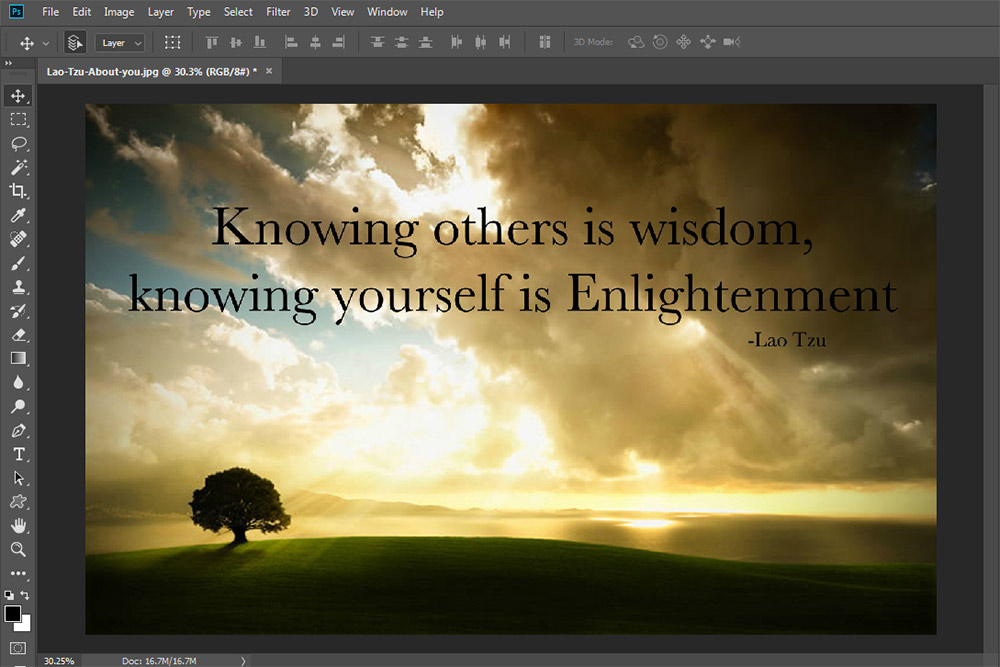This screenshot has width=1000, height=667.
Task: Open the status bar arrow menu
Action: point(243,661)
